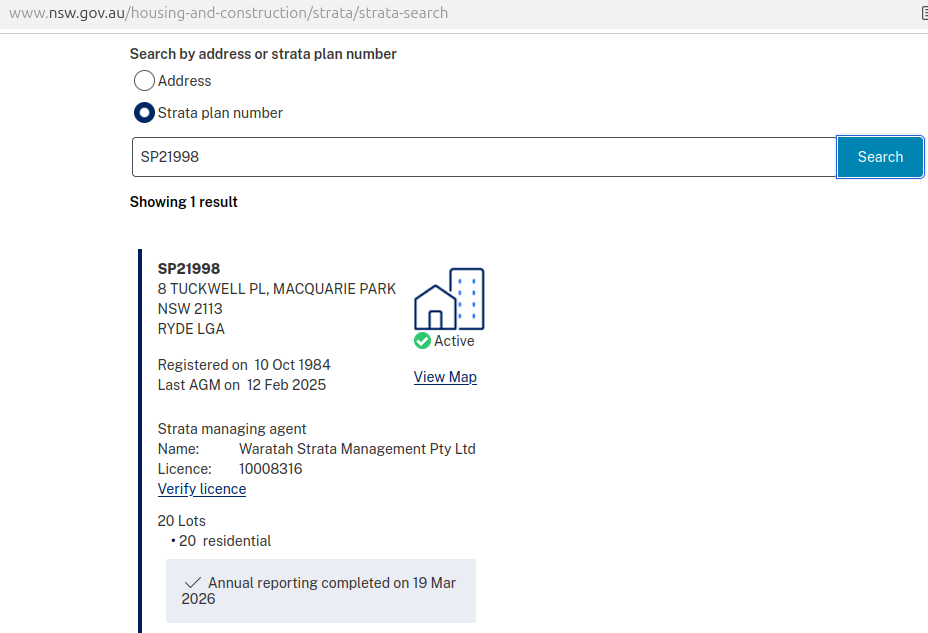The width and height of the screenshot is (928, 633).
Task: Click the Last AGM date 12 Feb 2025
Action: [286, 385]
